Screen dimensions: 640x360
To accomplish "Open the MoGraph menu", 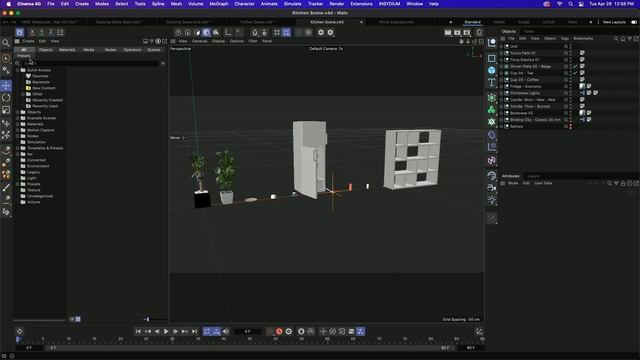I will pyautogui.click(x=219, y=4).
